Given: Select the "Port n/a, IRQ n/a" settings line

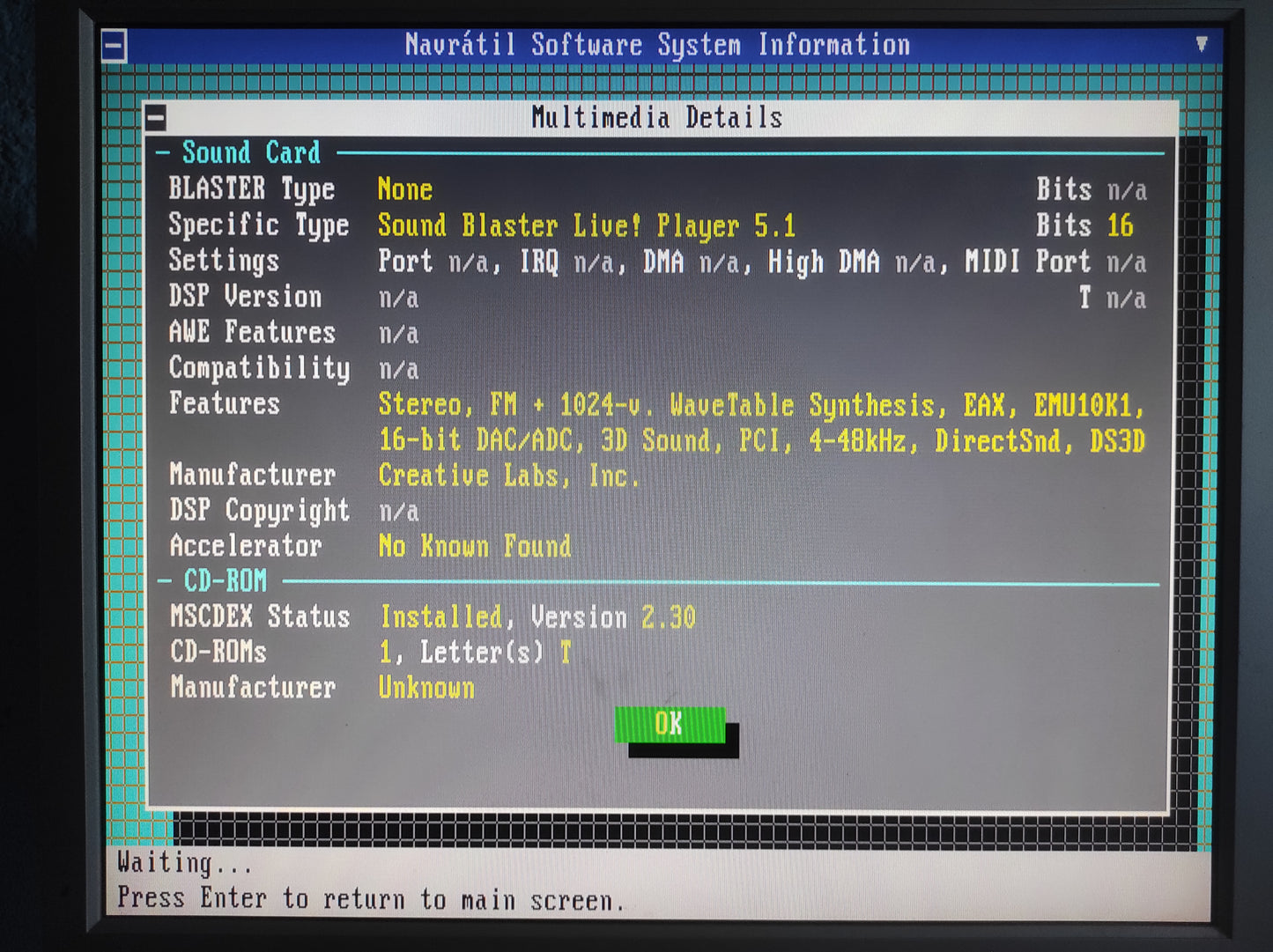Looking at the screenshot, I should tap(762, 262).
